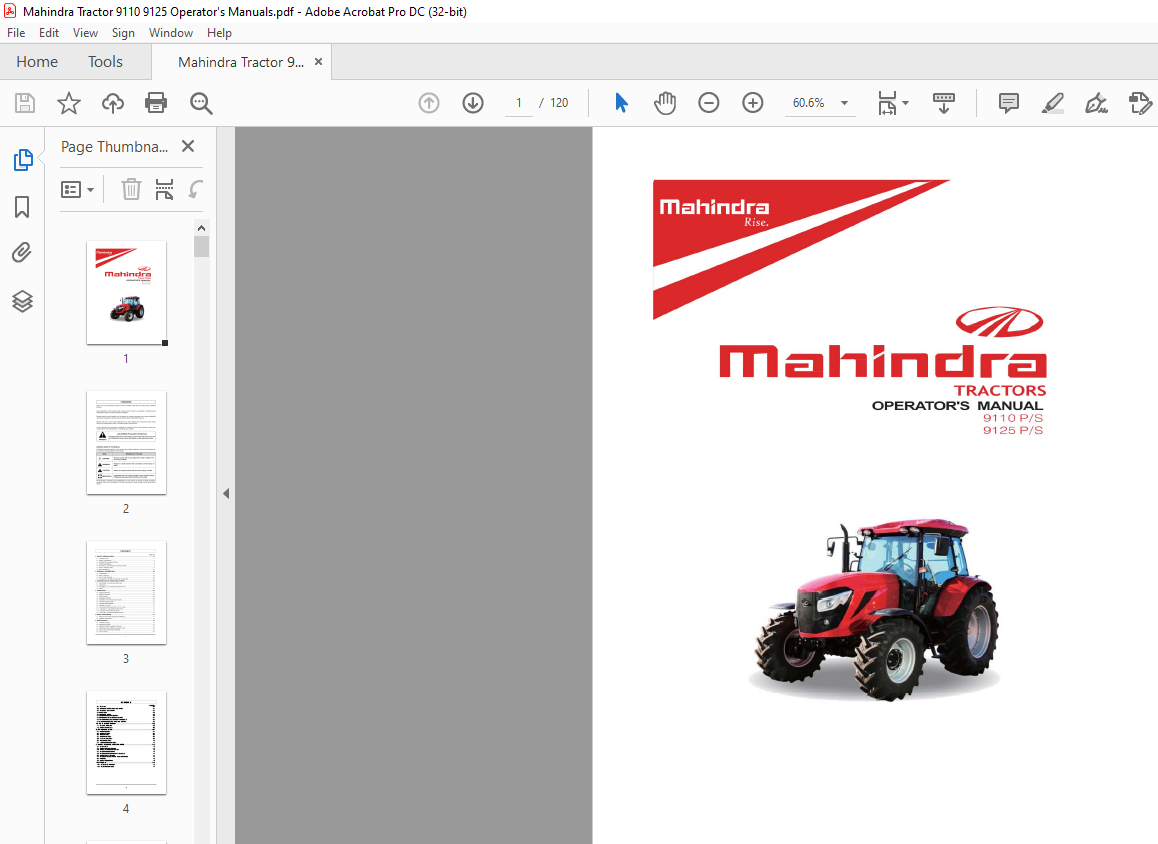Screen dimensions: 1158x844
Task: Click the '9110 P/S' model text
Action: click(1013, 418)
